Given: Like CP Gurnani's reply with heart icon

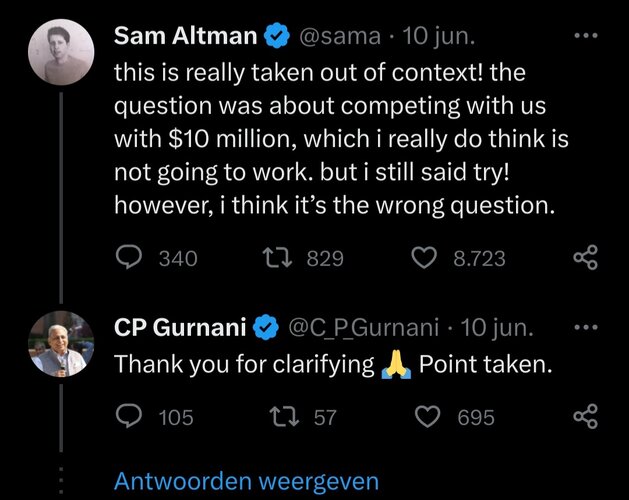Looking at the screenshot, I should point(427,417).
